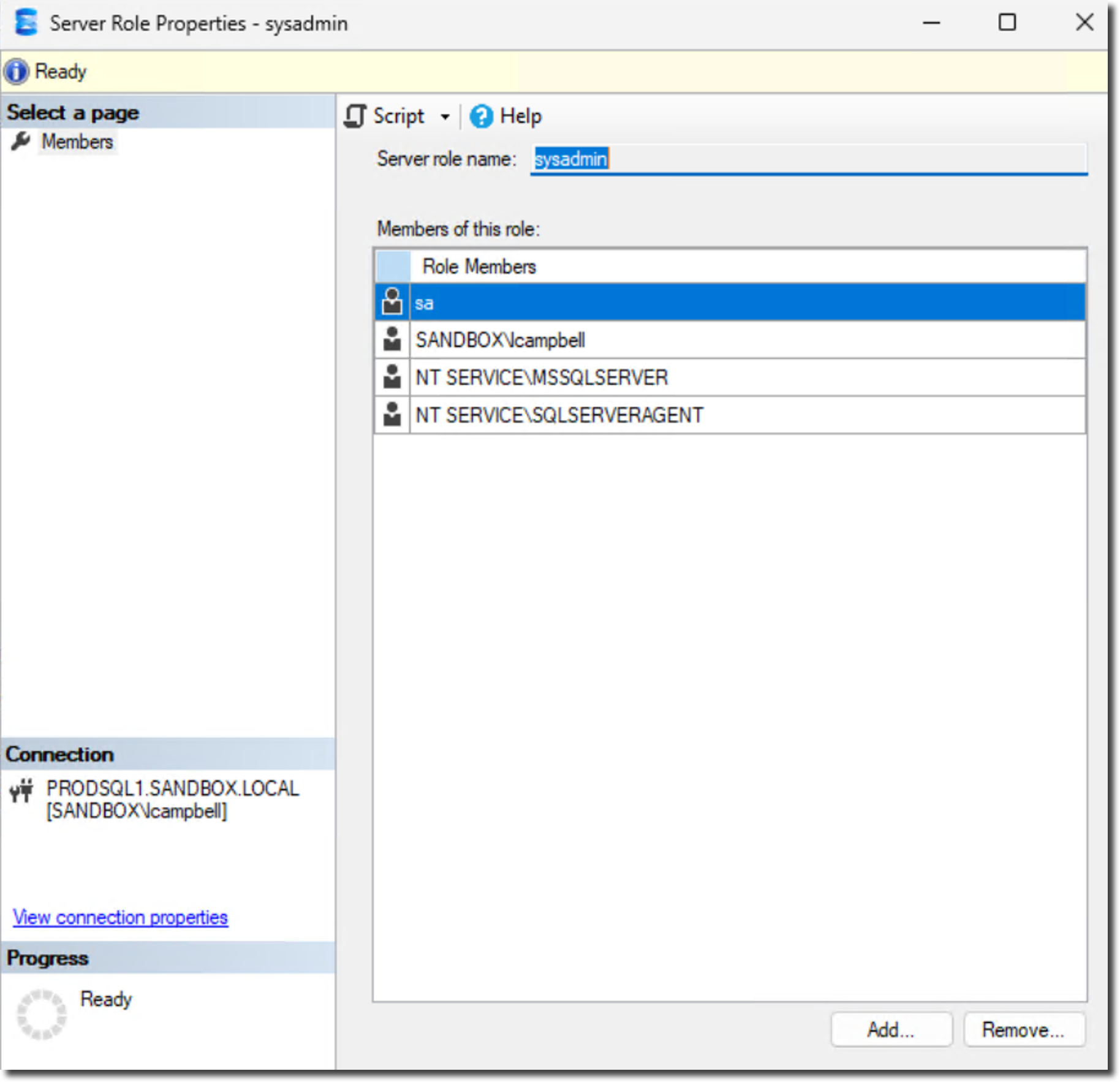This screenshot has width=1120, height=1082.
Task: Click the Ready text under Progress
Action: [x=106, y=999]
